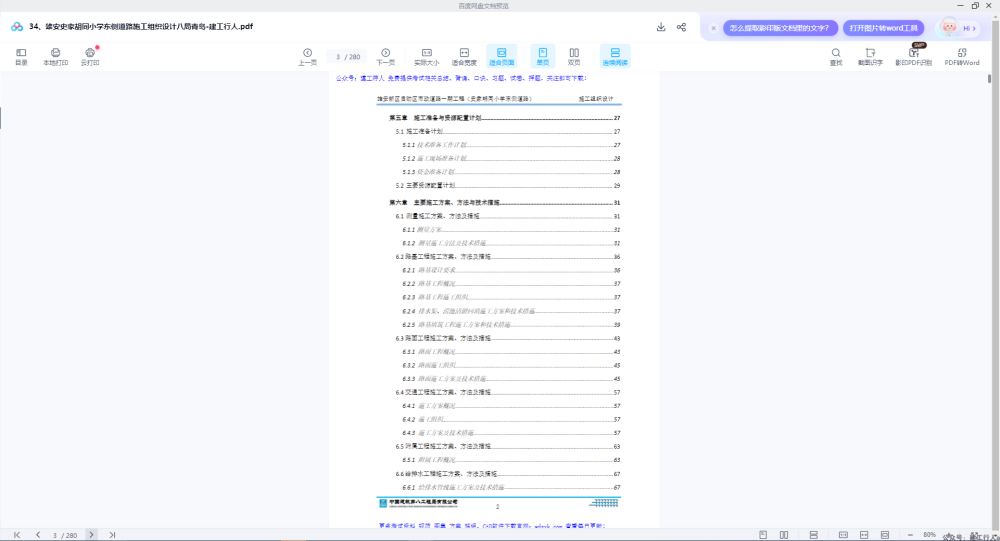
Task: Click the vertical scrollbar thumb
Action: (x=989, y=79)
